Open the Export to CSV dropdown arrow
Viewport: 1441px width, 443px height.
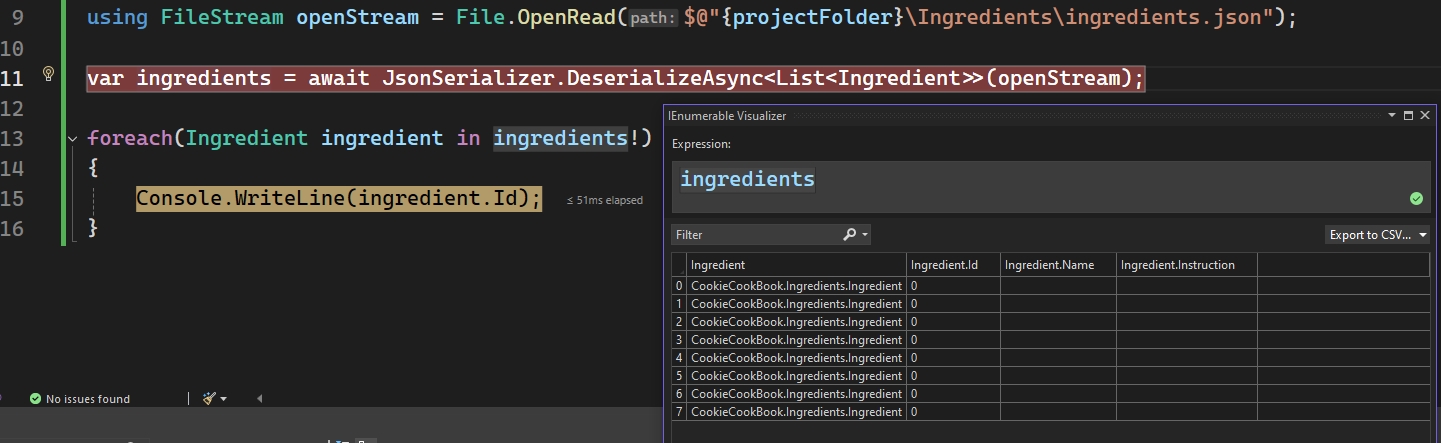click(1423, 236)
